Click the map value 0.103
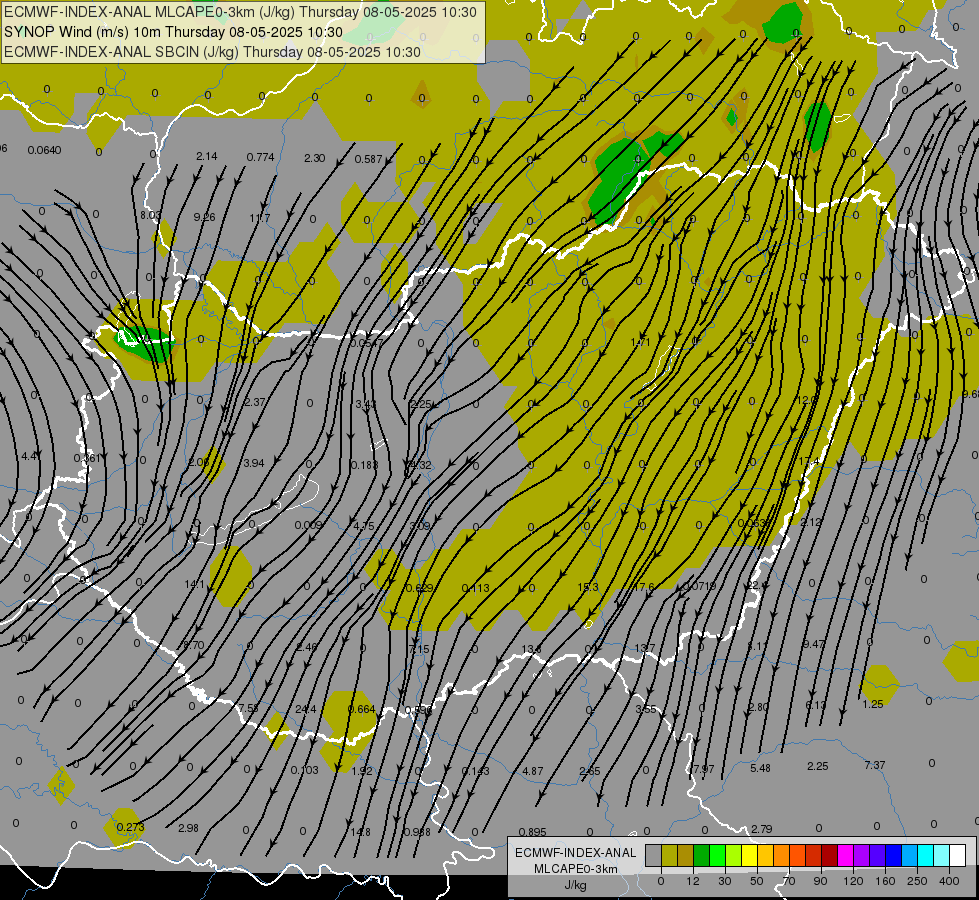 coord(305,770)
